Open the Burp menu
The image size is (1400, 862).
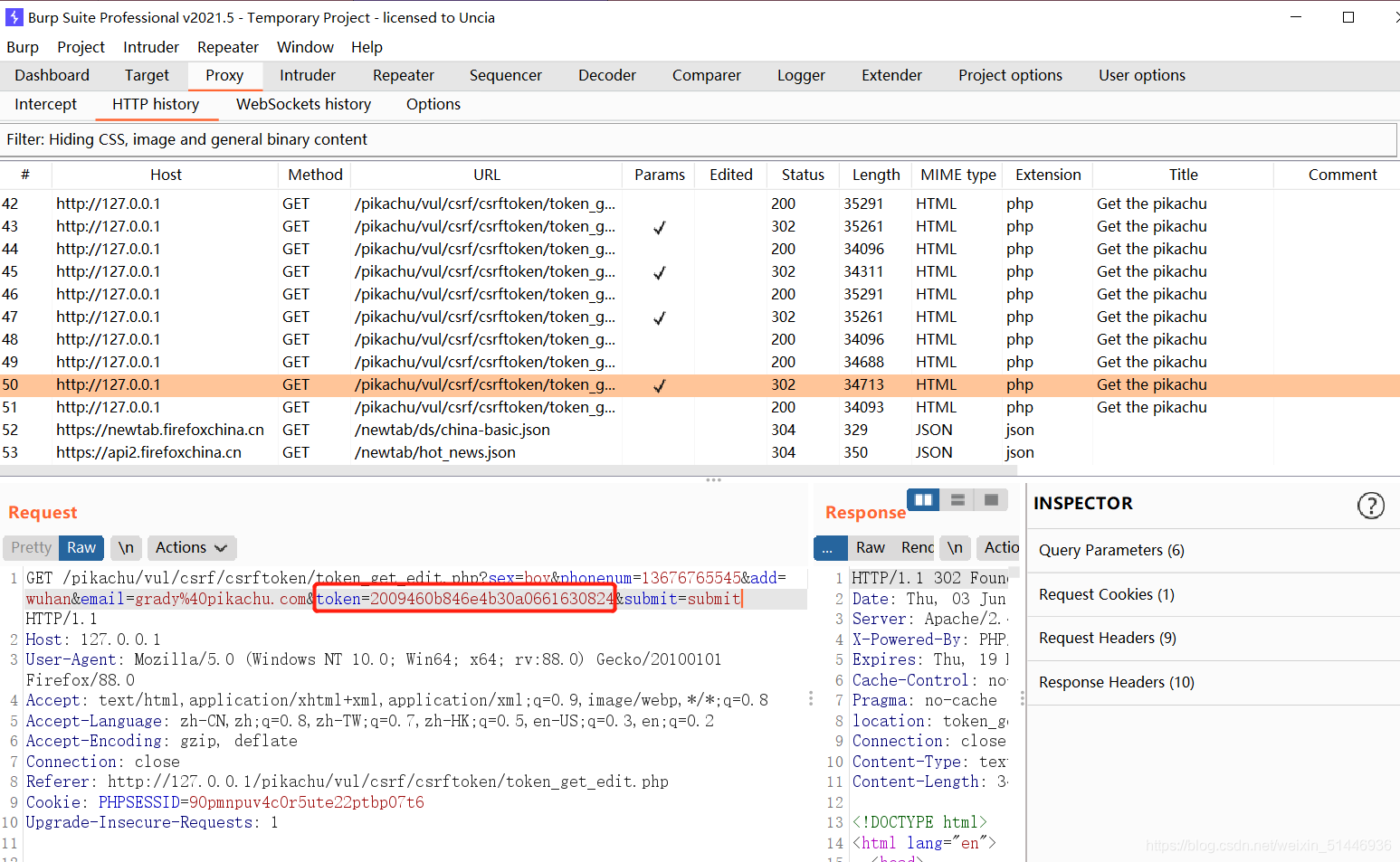(x=23, y=47)
